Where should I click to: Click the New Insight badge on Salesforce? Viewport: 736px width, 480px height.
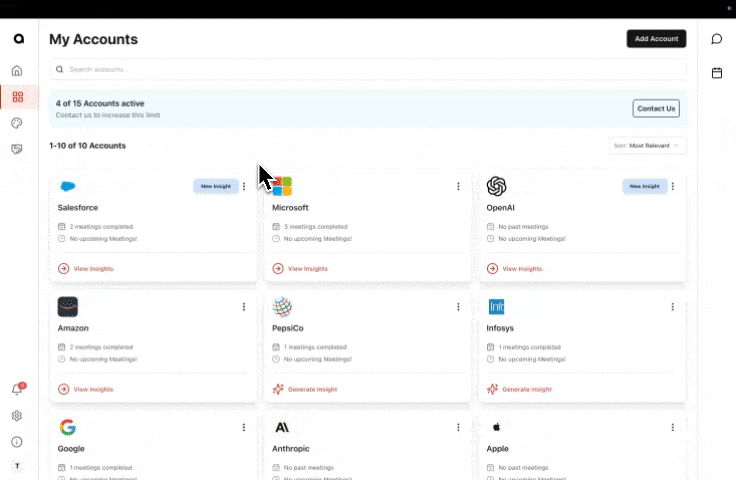pyautogui.click(x=216, y=186)
